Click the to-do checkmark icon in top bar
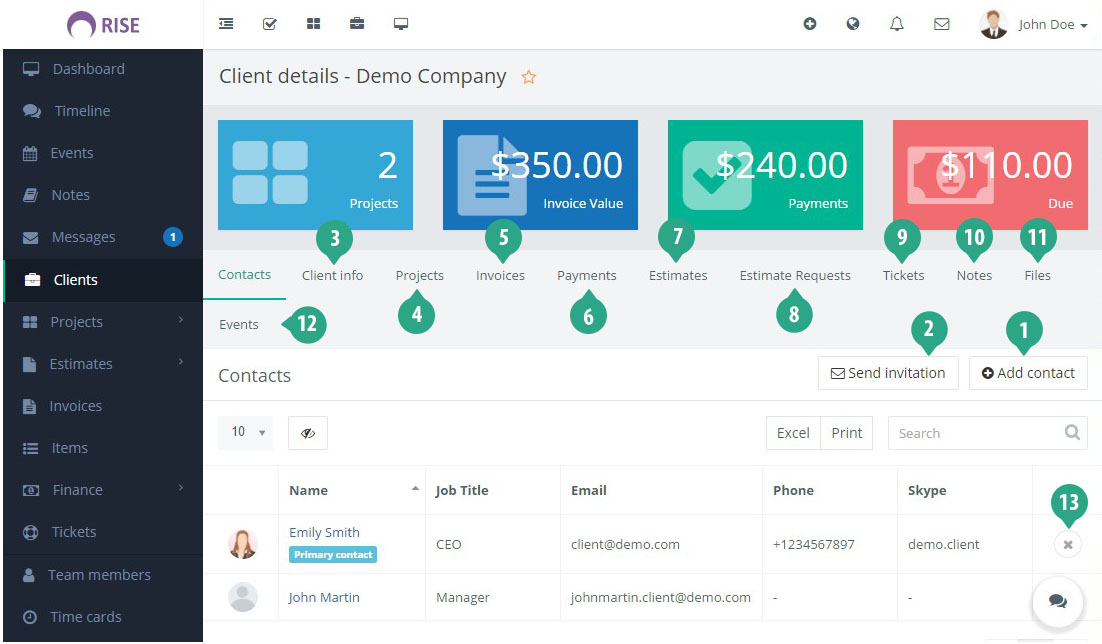Screen dimensions: 1102x644 (x=269, y=23)
